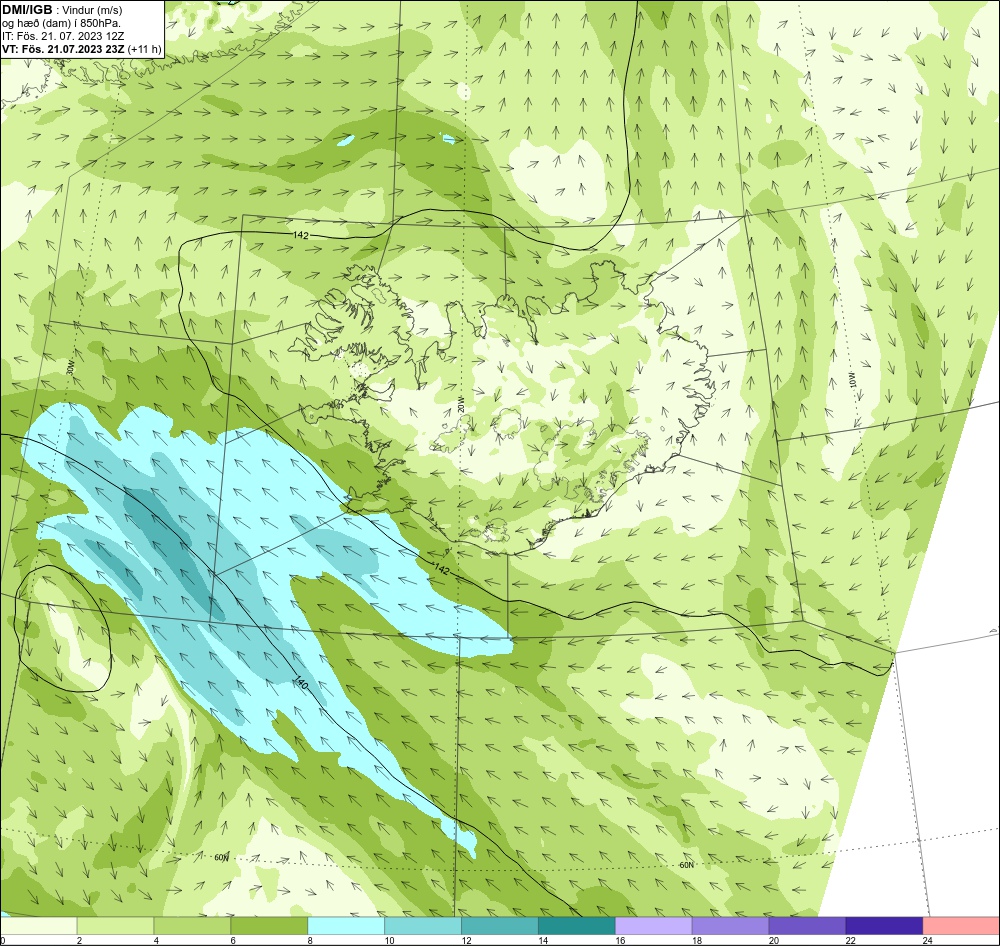Click the legend tick value 6

(x=233, y=940)
